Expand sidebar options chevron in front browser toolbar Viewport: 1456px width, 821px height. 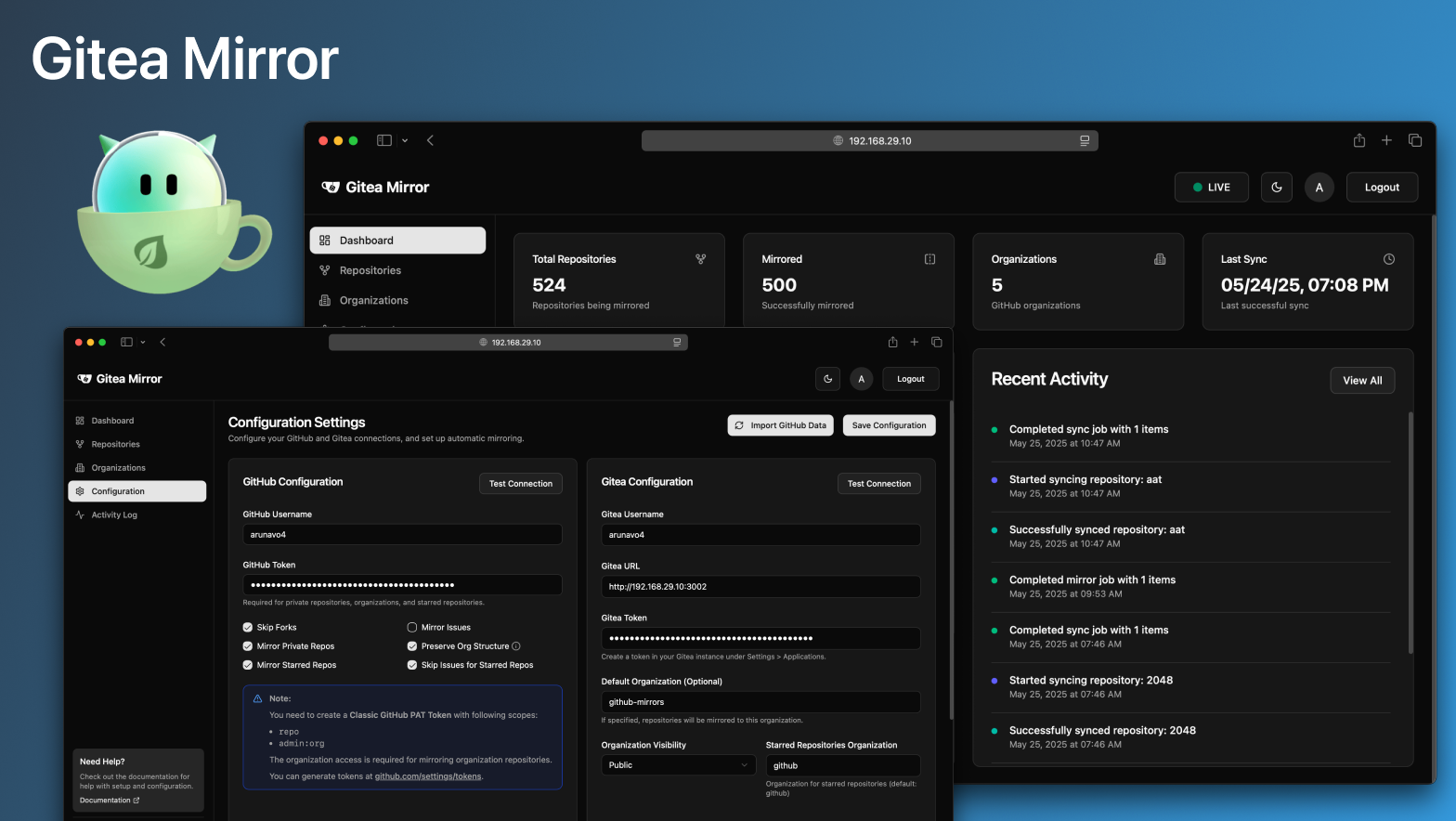143,343
